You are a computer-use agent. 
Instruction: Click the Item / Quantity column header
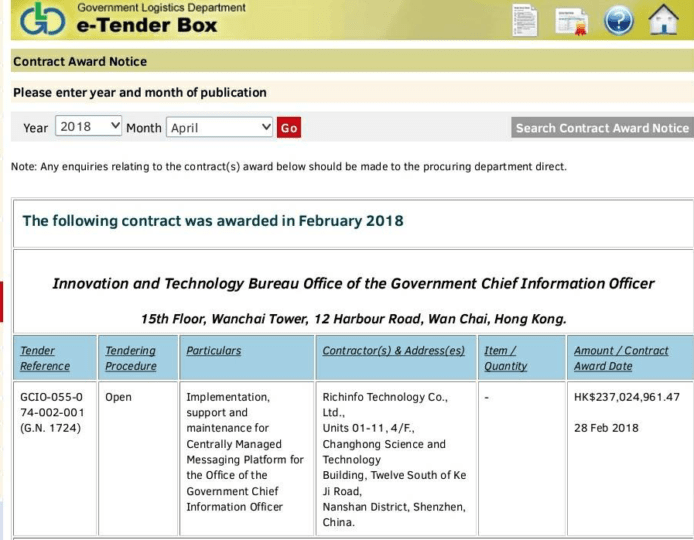tap(505, 358)
